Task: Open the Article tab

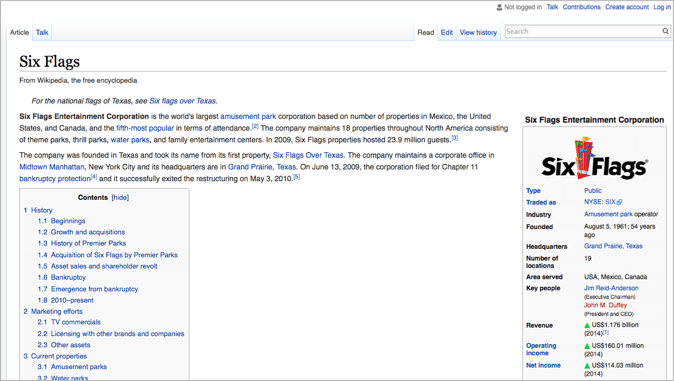Action: pos(19,32)
